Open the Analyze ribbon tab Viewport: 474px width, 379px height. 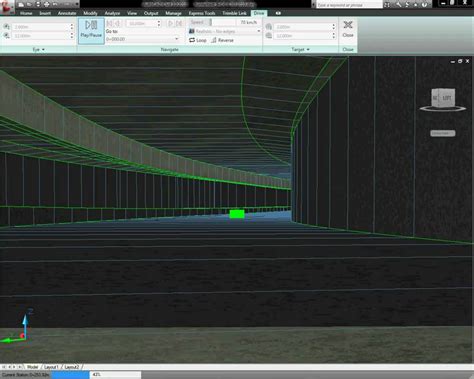pyautogui.click(x=112, y=13)
